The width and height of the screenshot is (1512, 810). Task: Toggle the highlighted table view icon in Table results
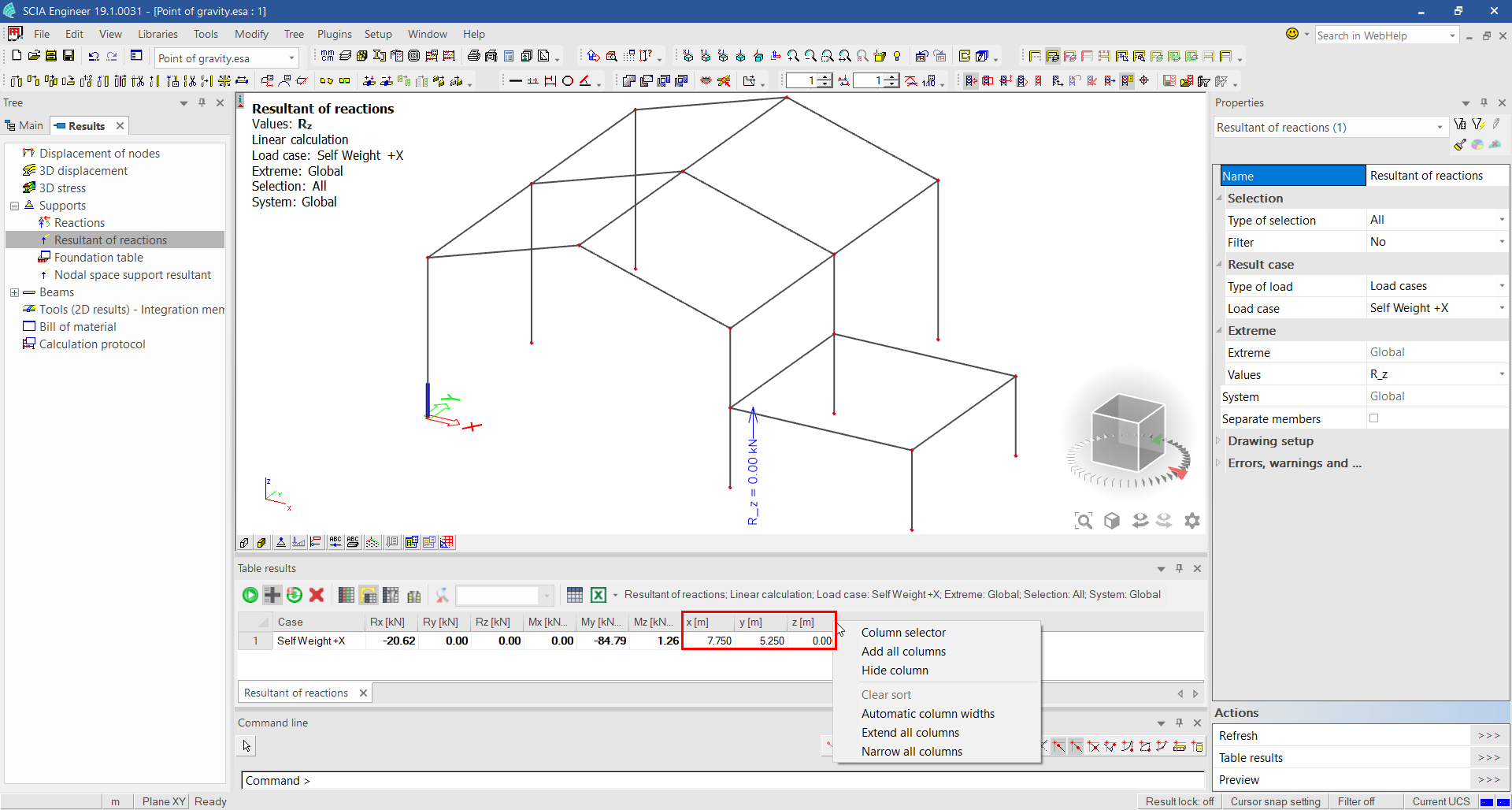[369, 595]
